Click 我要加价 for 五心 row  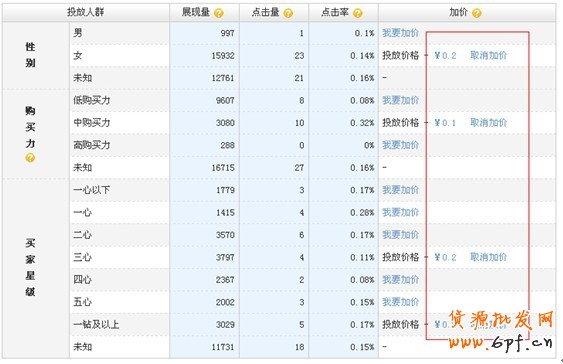pyautogui.click(x=400, y=302)
